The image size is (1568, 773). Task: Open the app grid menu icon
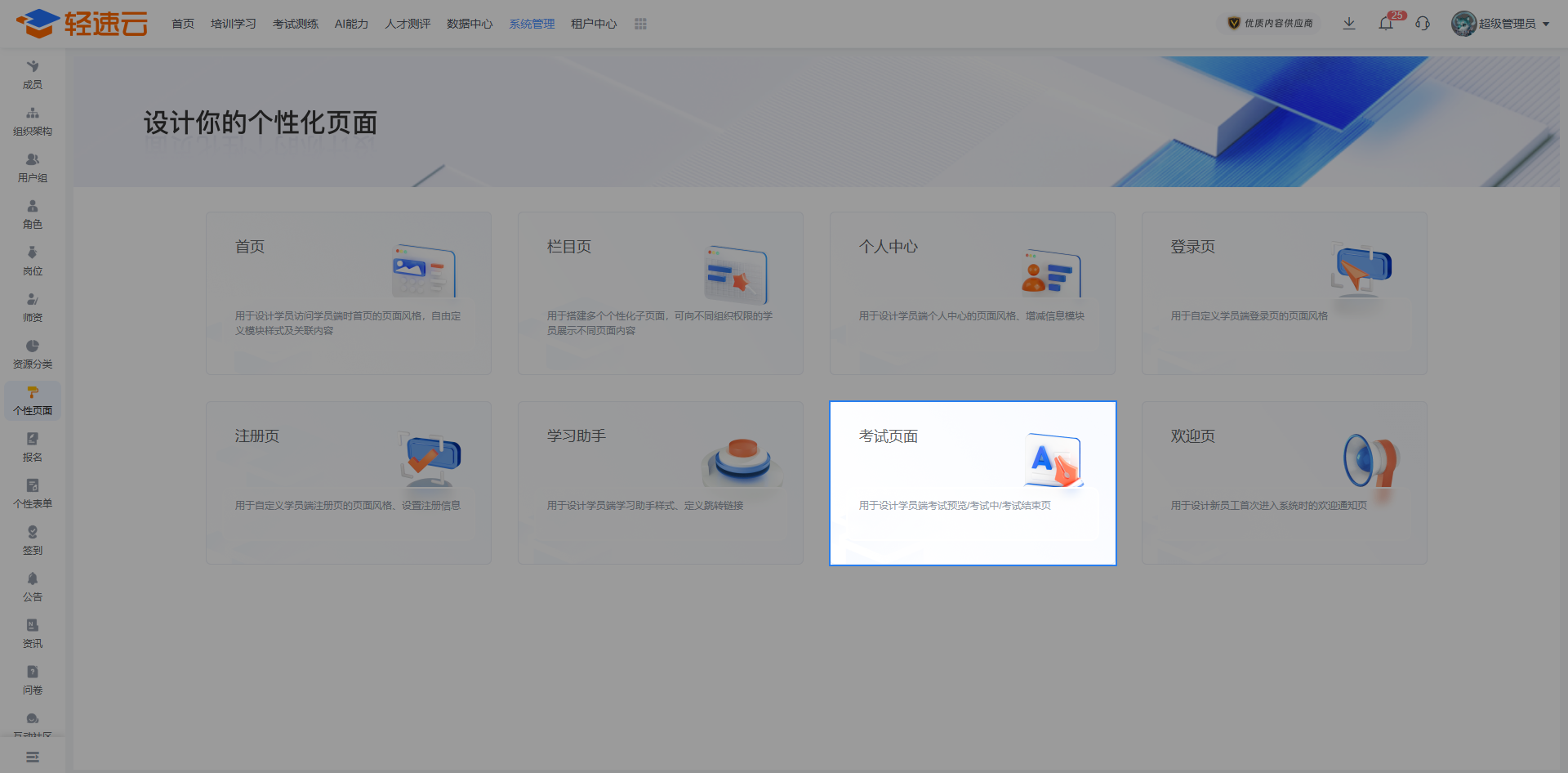coord(640,24)
